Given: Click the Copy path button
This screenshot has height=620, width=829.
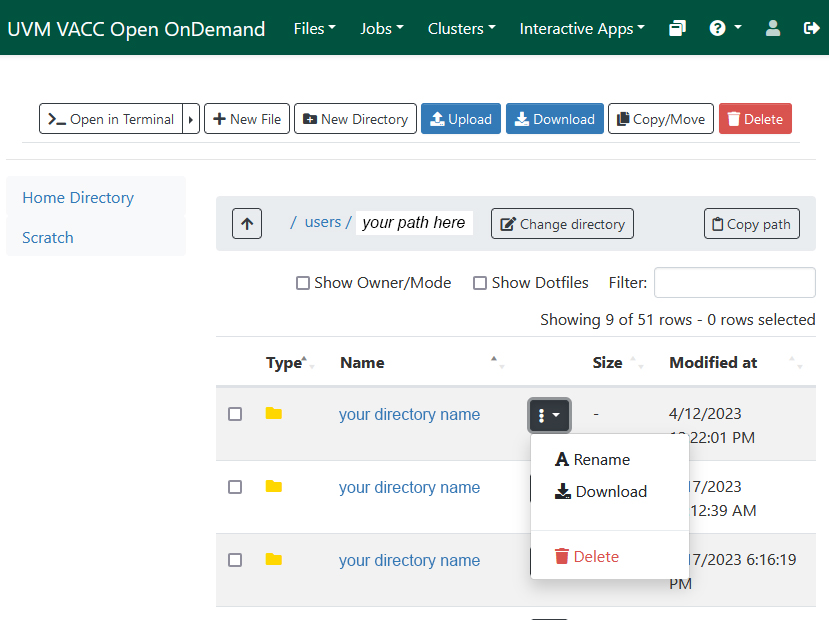Looking at the screenshot, I should (x=751, y=224).
